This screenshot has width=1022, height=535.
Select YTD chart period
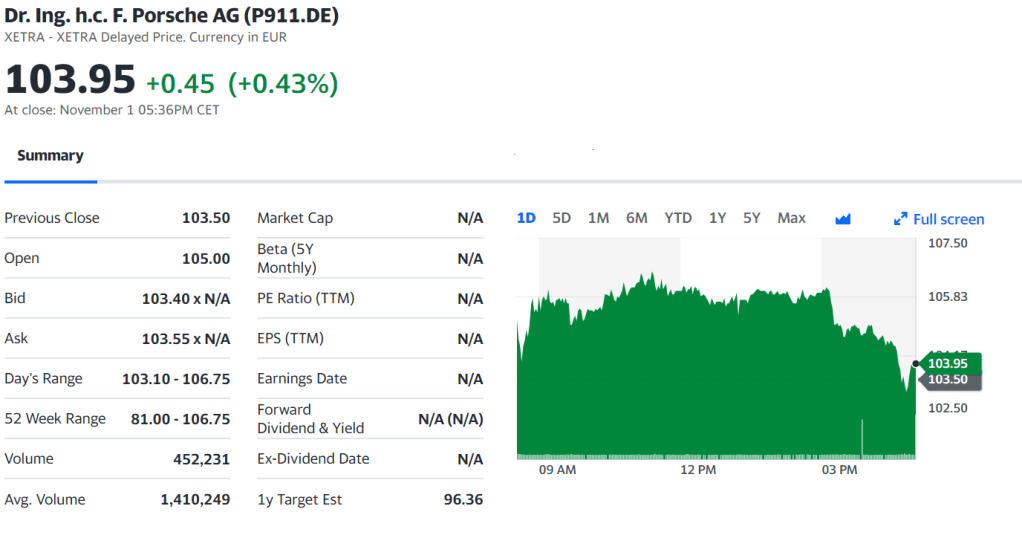[678, 218]
